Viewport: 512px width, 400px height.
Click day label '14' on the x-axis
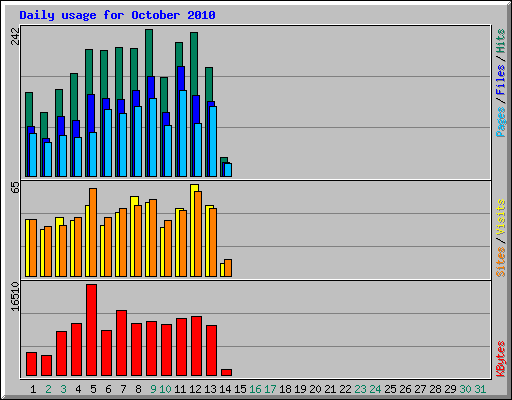pyautogui.click(x=225, y=389)
